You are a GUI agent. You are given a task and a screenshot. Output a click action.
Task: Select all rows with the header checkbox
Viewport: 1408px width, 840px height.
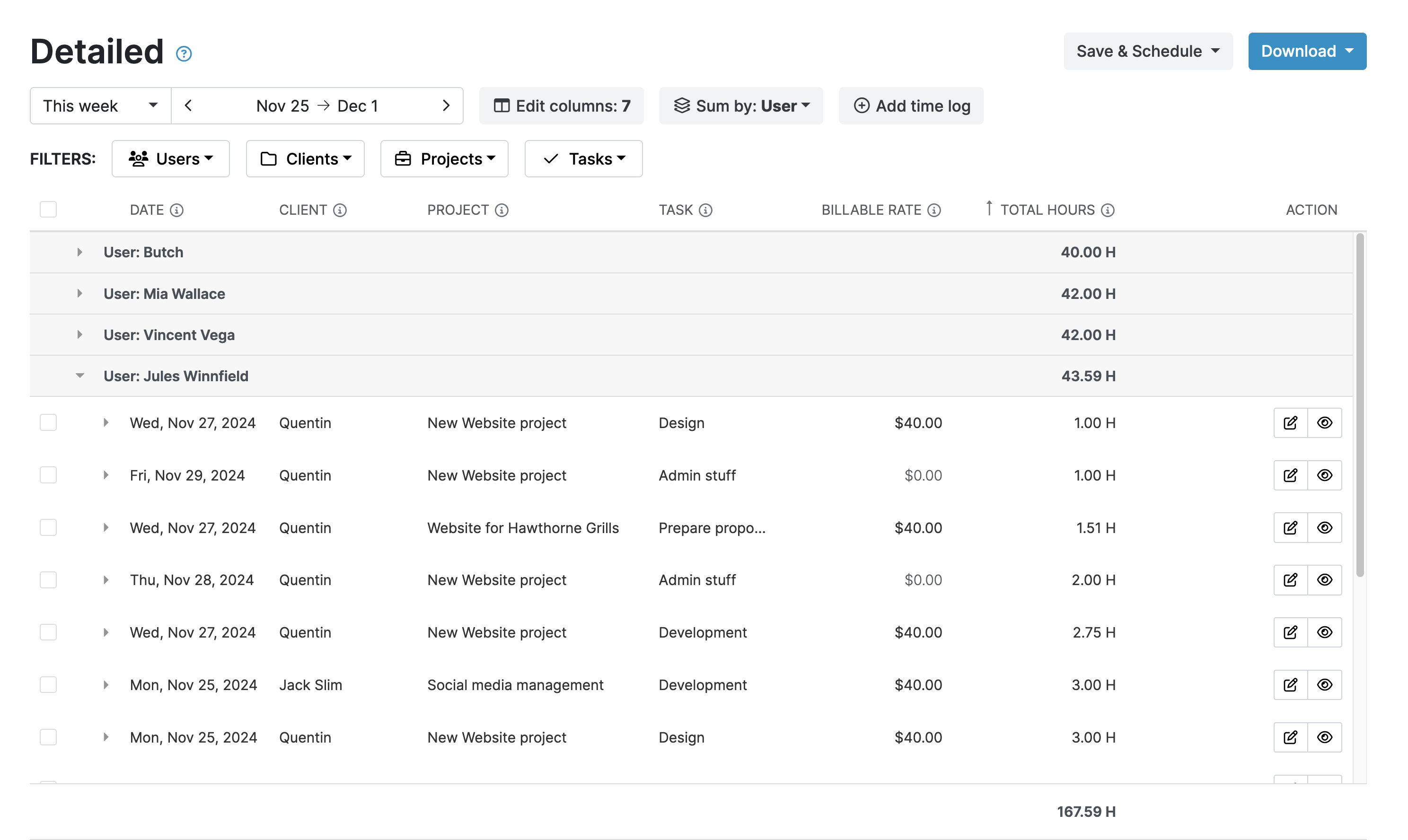pos(48,209)
